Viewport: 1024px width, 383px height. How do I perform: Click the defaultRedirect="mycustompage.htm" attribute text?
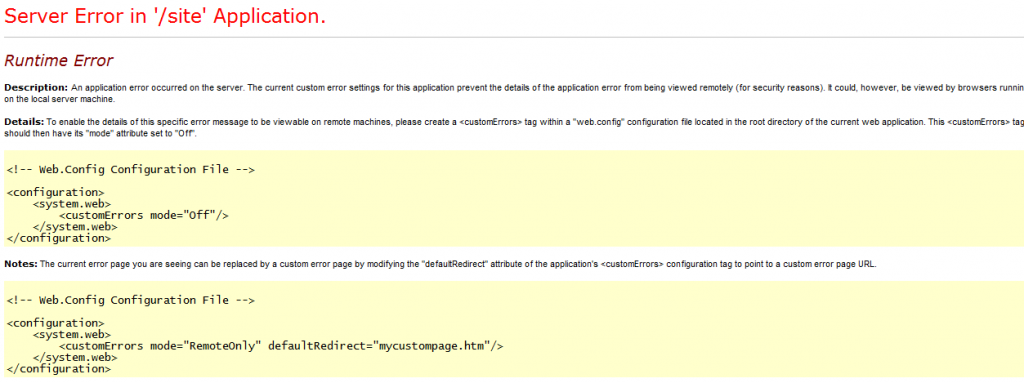click(379, 346)
